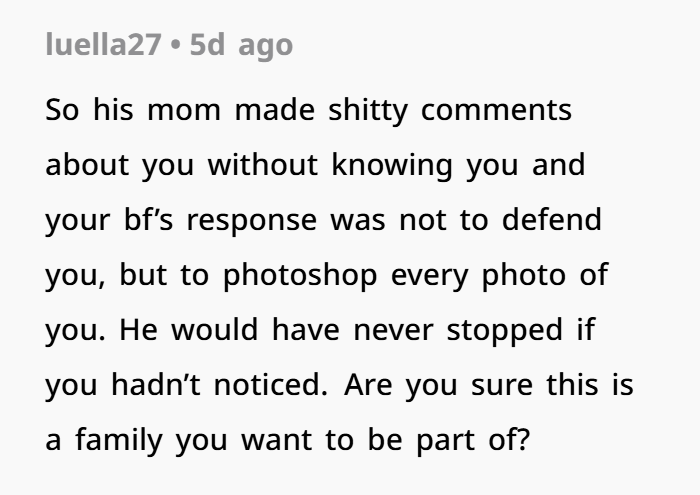
Task: Click the word "defend" in the comment
Action: pos(555,219)
